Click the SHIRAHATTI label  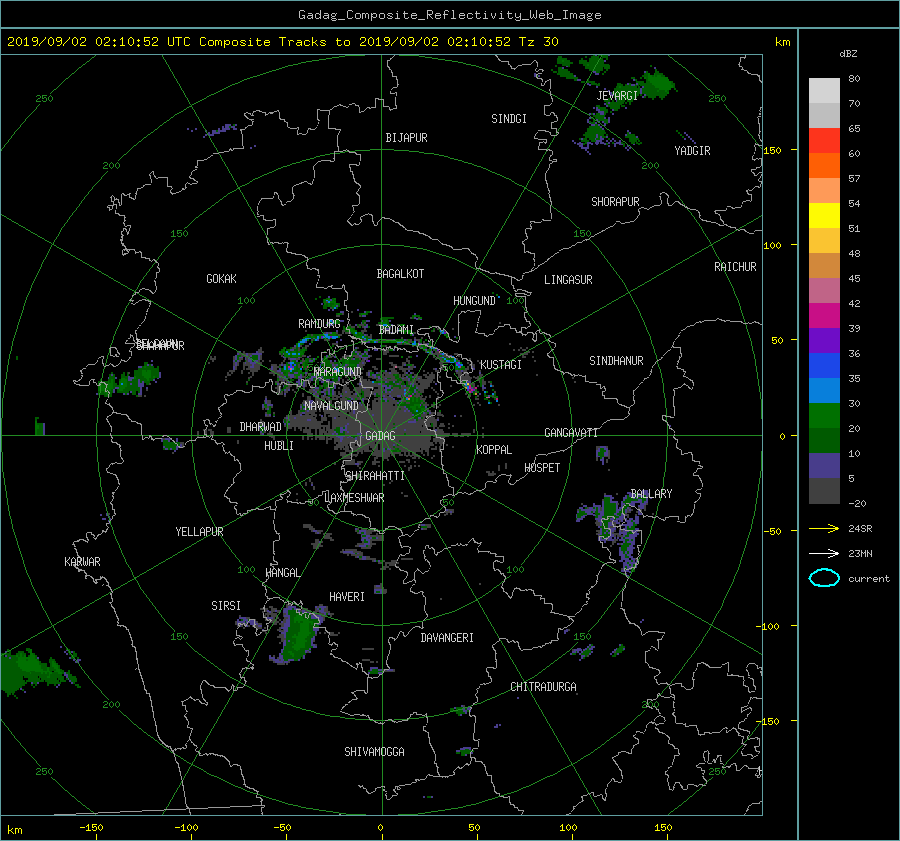tap(375, 476)
